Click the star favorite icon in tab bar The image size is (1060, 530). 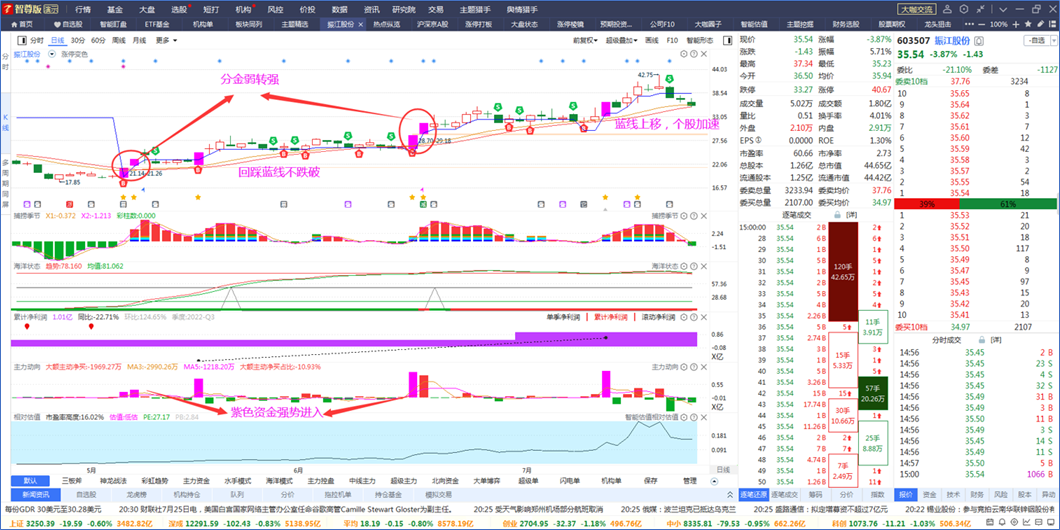coord(1028,24)
